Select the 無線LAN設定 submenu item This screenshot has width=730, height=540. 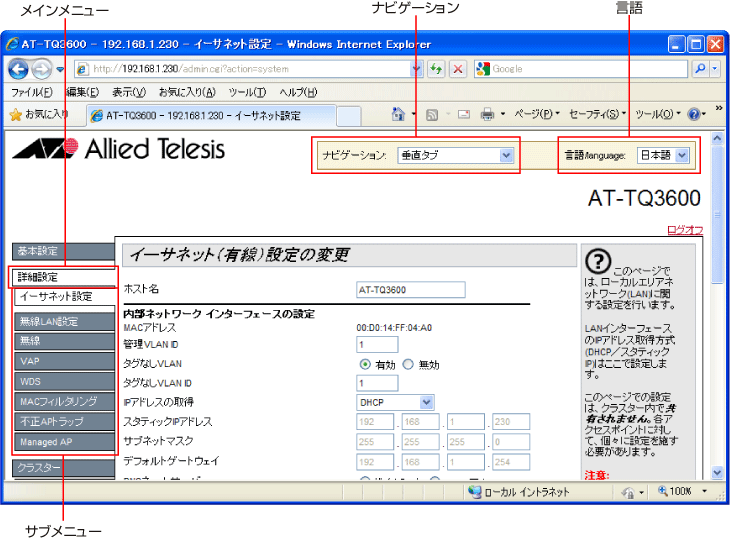tap(65, 322)
